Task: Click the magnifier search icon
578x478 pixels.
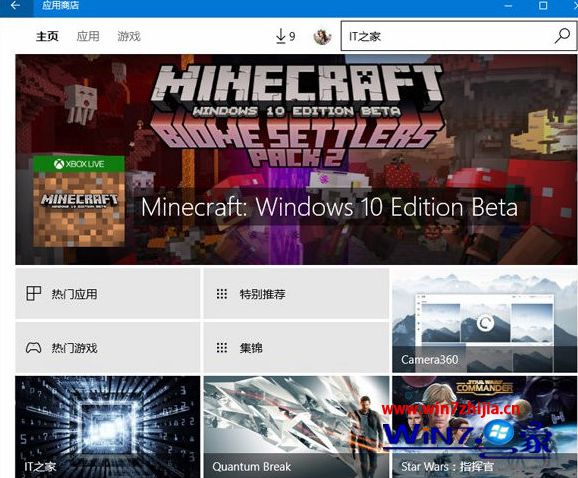Action: click(563, 36)
